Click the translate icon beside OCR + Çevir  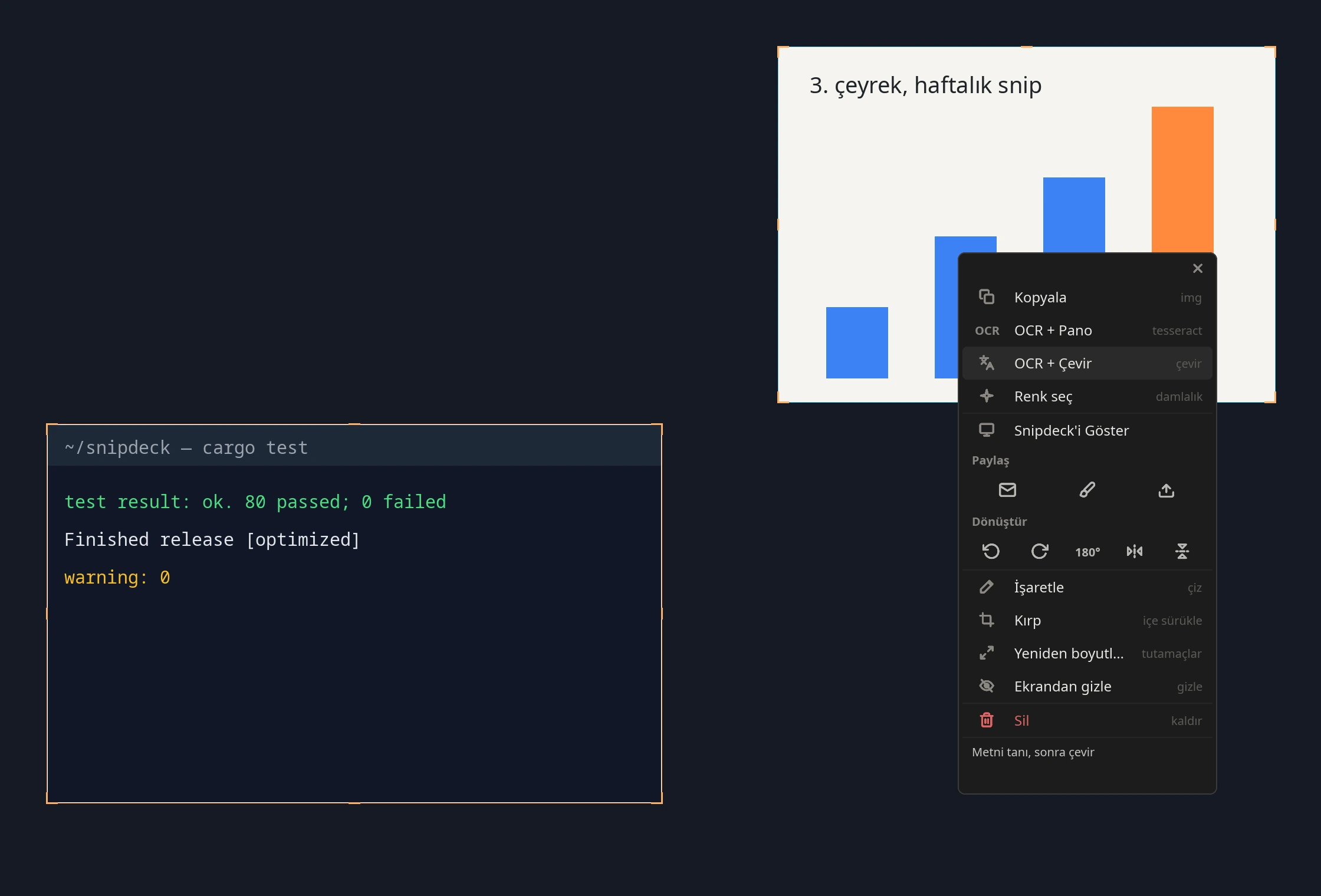point(987,363)
